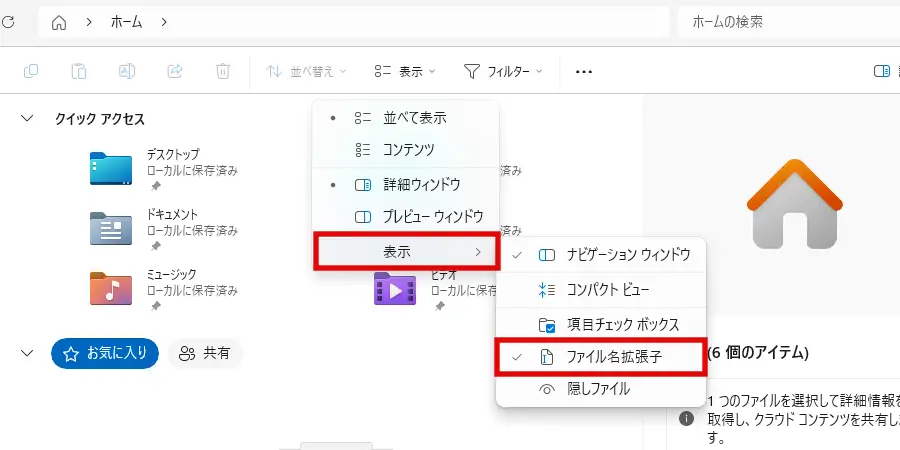The width and height of the screenshot is (900, 450).
Task: Select the ビデオ folder icon
Action: 395,288
